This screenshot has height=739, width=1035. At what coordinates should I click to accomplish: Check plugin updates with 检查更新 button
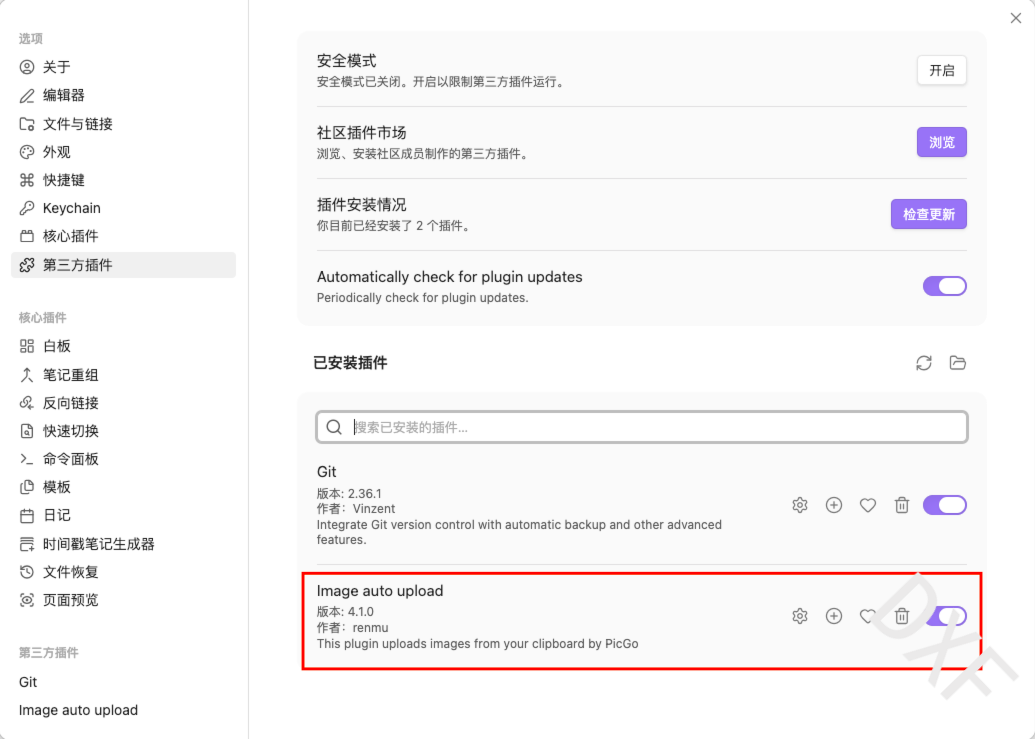tap(928, 214)
